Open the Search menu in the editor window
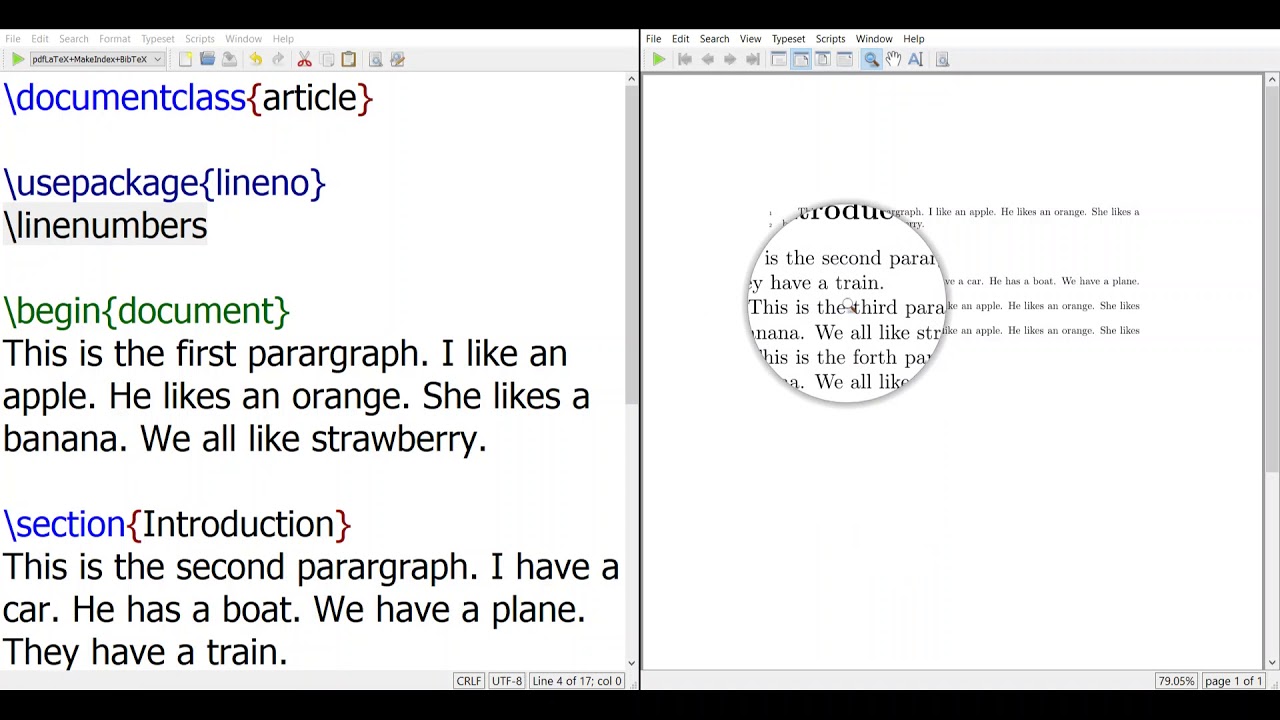The image size is (1280, 720). (74, 39)
